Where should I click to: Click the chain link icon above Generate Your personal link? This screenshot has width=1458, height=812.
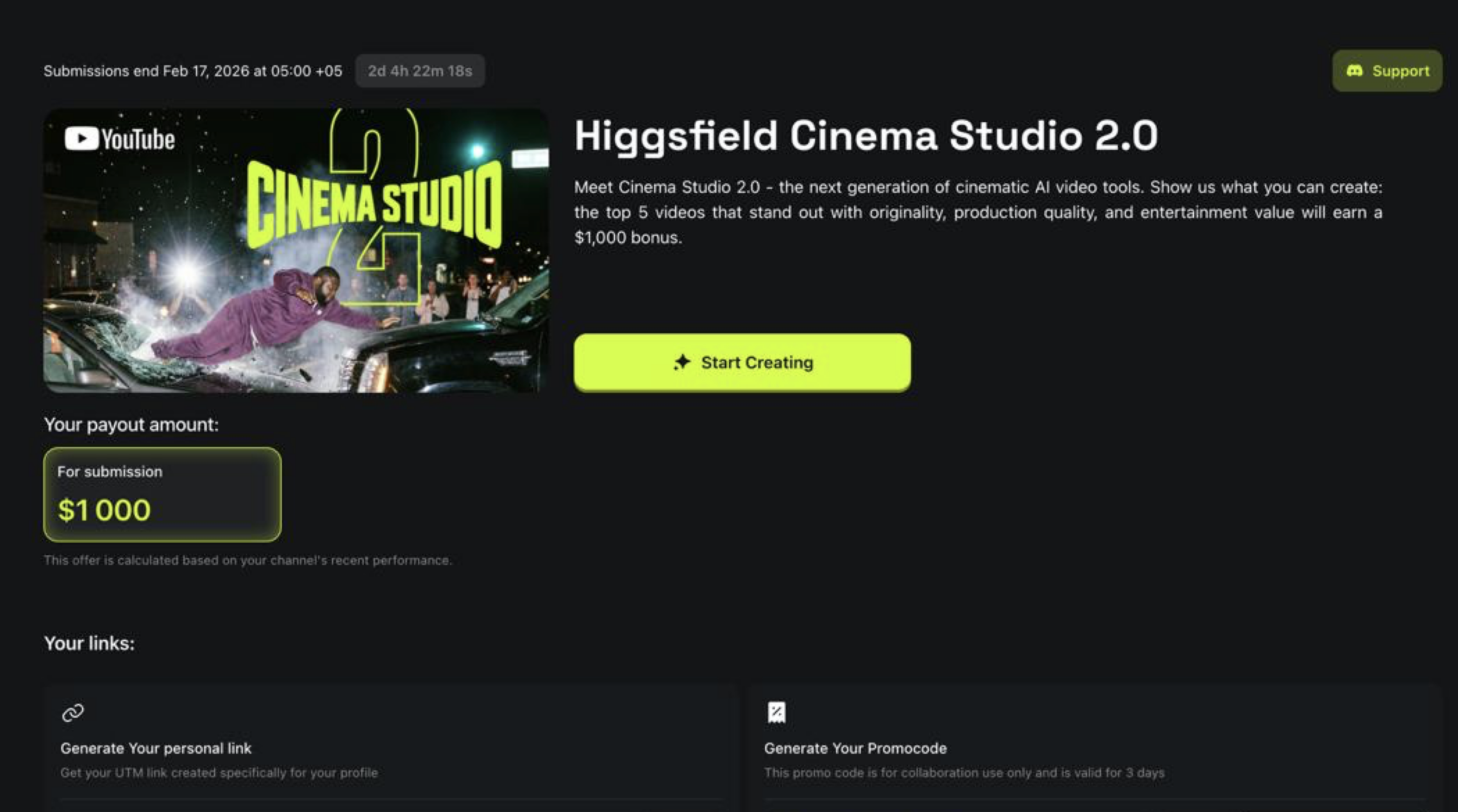coord(72,712)
